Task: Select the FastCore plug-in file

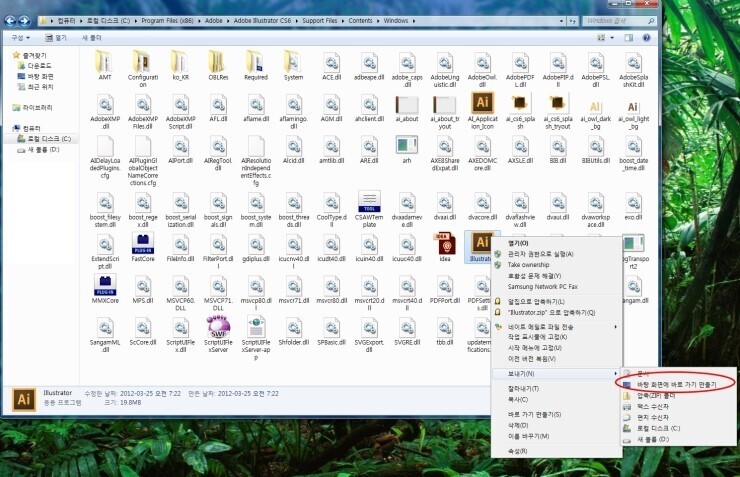Action: [x=142, y=245]
